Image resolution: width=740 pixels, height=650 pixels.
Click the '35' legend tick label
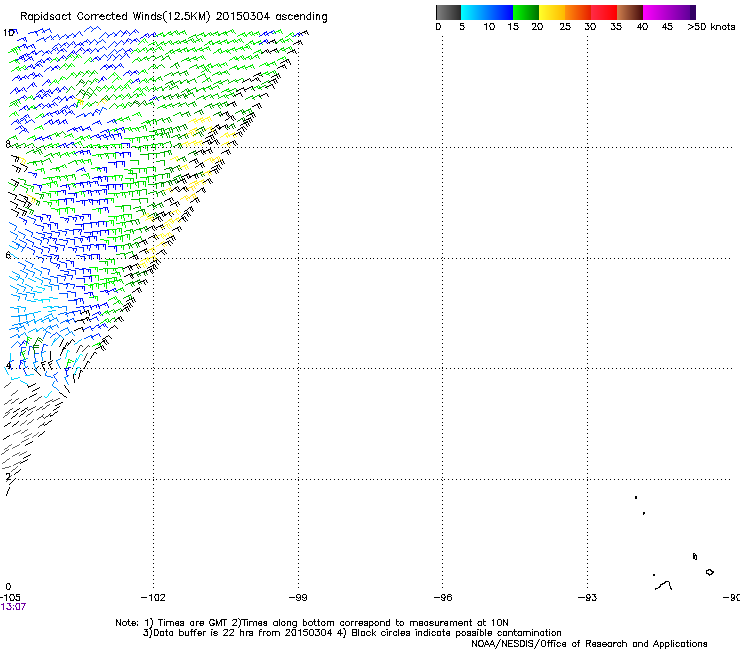[616, 27]
